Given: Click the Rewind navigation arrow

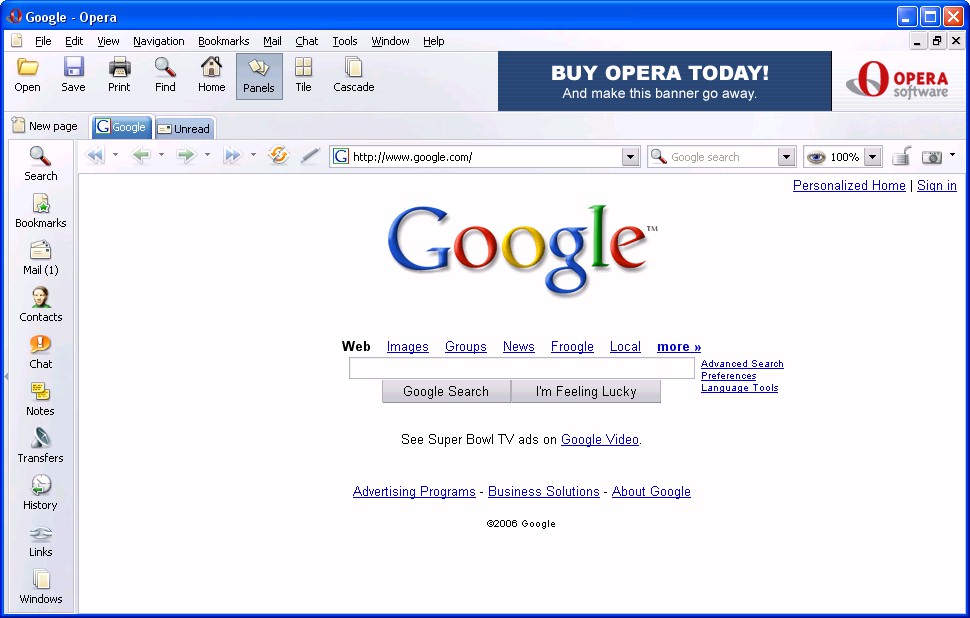Looking at the screenshot, I should [x=95, y=155].
